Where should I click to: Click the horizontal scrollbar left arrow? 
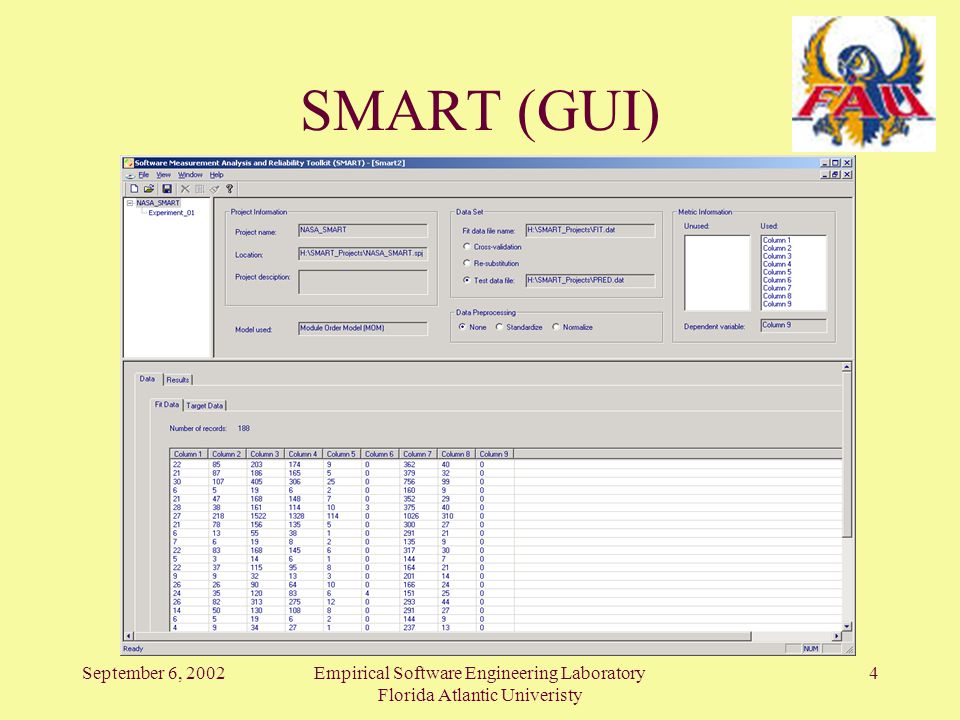click(x=129, y=636)
